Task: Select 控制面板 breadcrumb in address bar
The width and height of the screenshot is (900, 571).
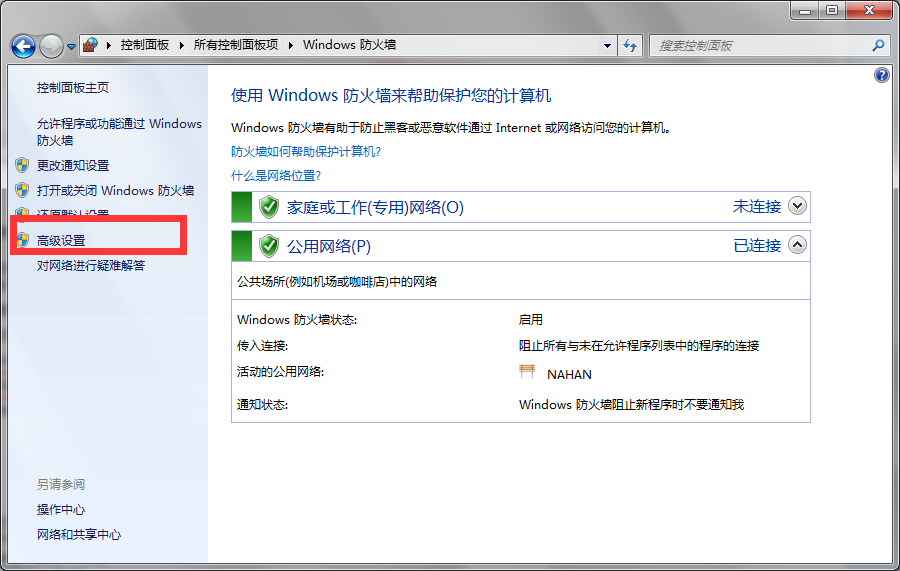Action: 145,45
